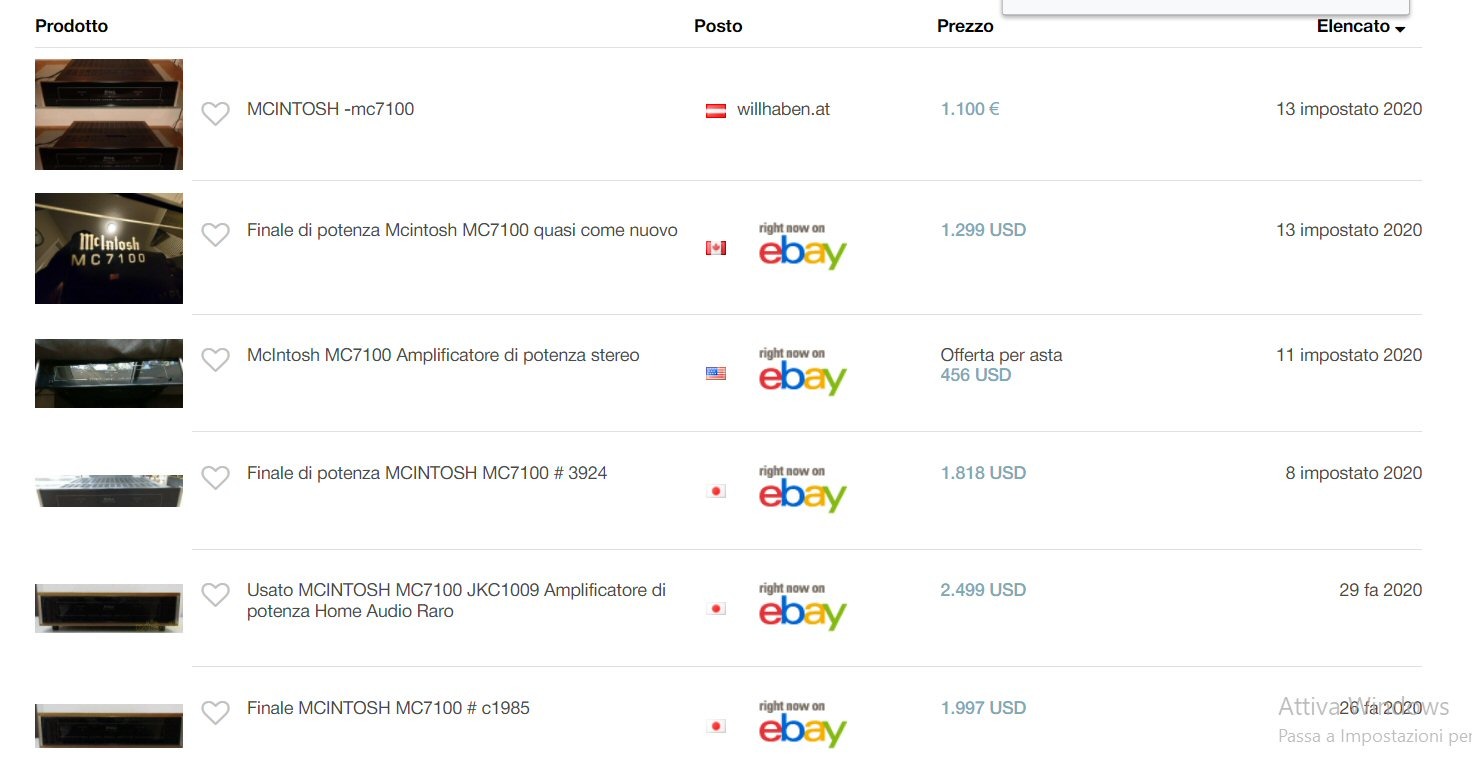Favorite the MCINTOSH -mc7100 listing heart
Image resolution: width=1472 pixels, height=775 pixels.
pyautogui.click(x=215, y=114)
